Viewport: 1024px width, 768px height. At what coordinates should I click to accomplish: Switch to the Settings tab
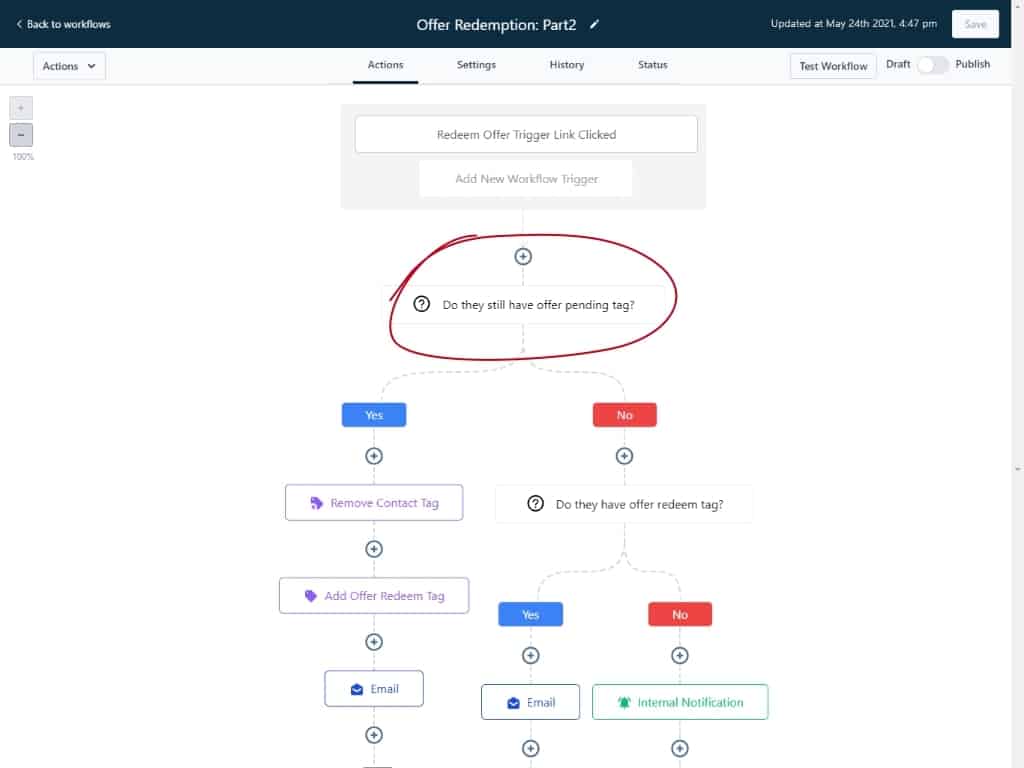coord(476,65)
